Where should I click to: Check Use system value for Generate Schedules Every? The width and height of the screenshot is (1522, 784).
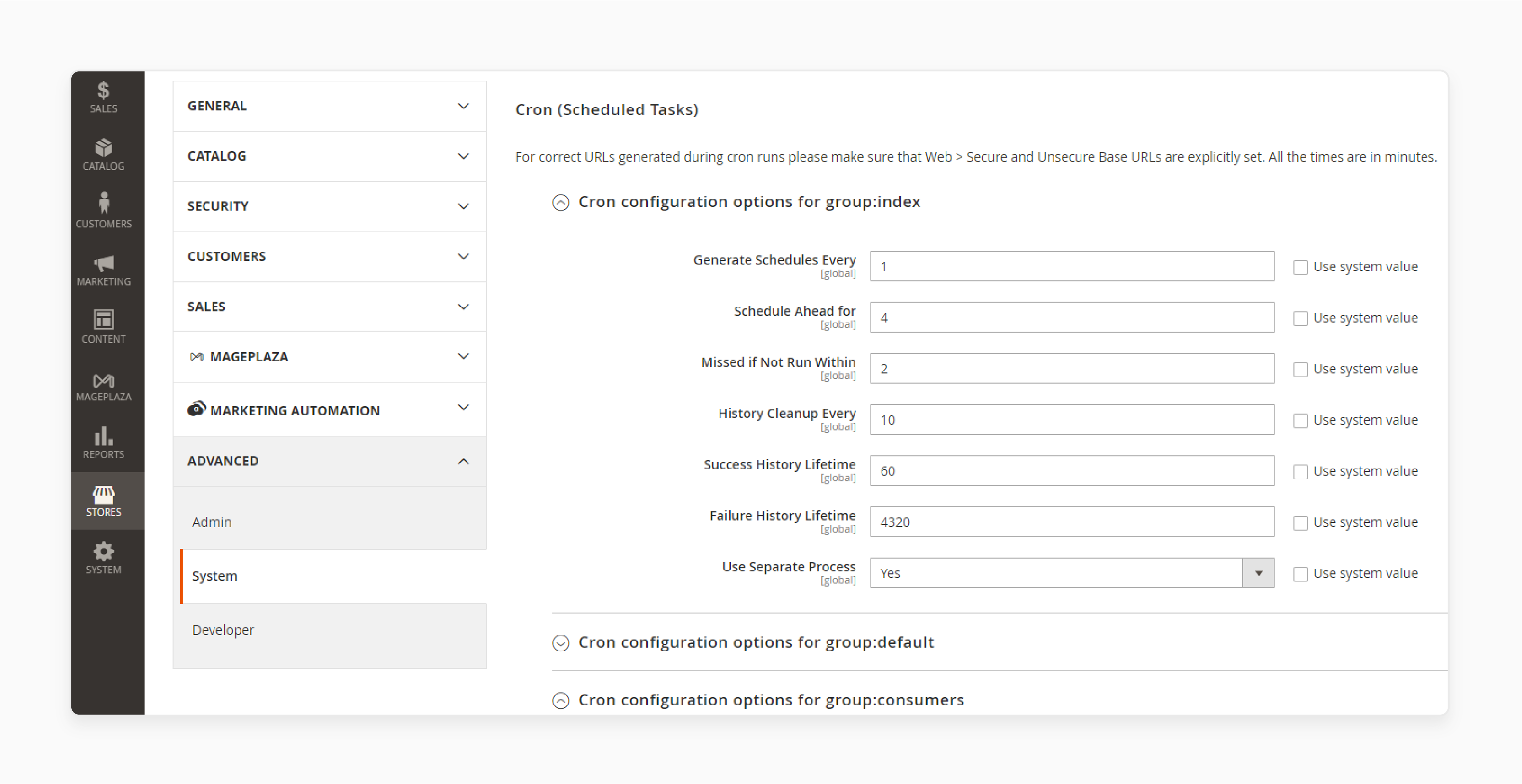(x=1301, y=268)
